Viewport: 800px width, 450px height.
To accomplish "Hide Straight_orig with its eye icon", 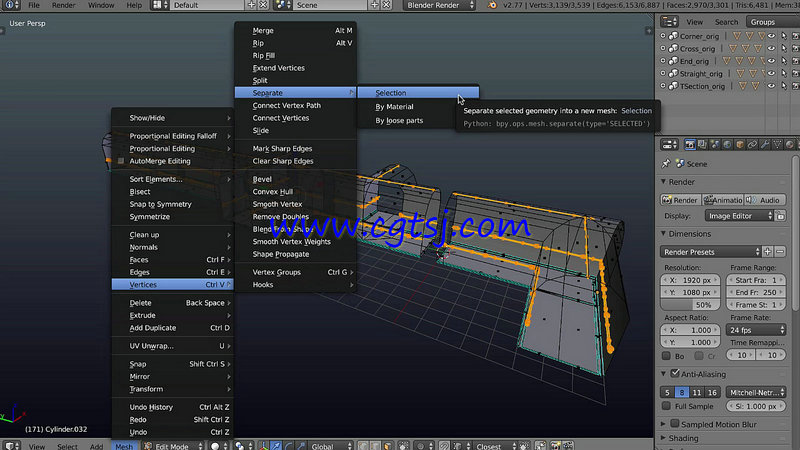I will pyautogui.click(x=771, y=73).
